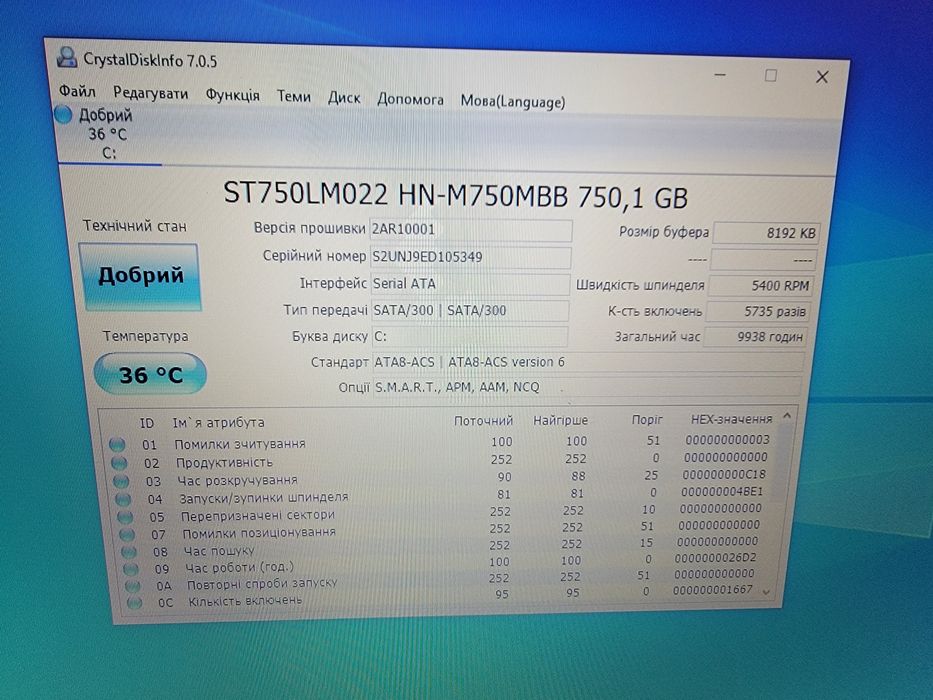933x700 pixels.
Task: Click the drive letter field C:
Action: coord(469,336)
